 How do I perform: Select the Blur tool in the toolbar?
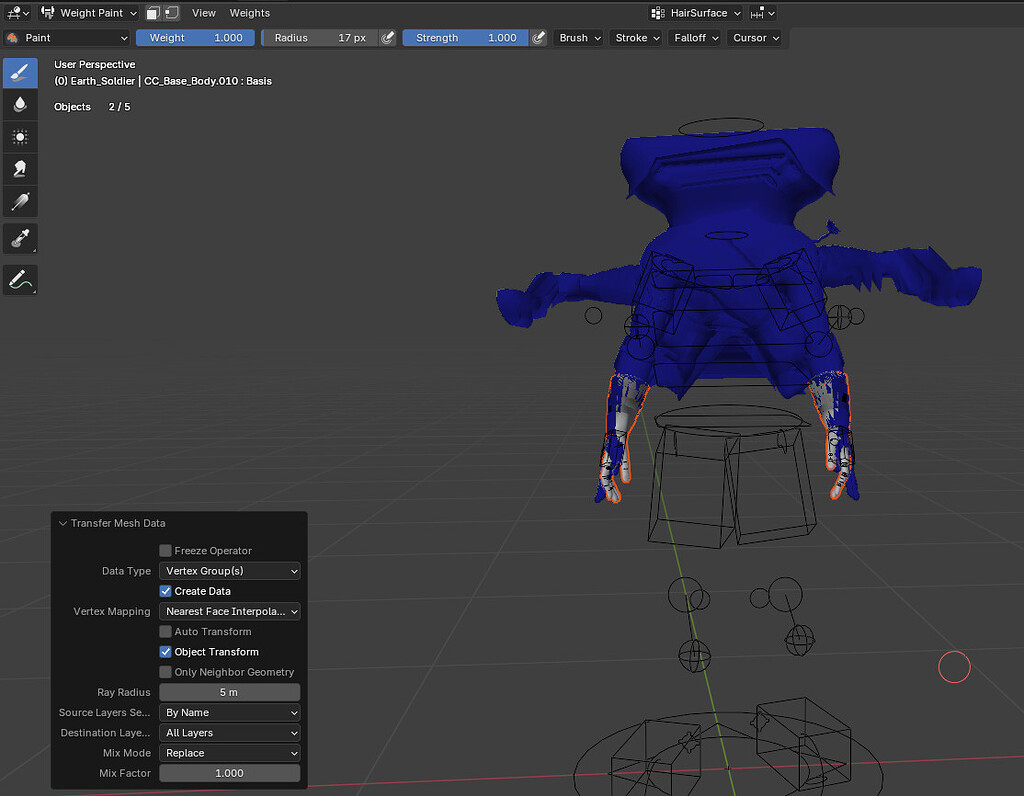coord(20,104)
